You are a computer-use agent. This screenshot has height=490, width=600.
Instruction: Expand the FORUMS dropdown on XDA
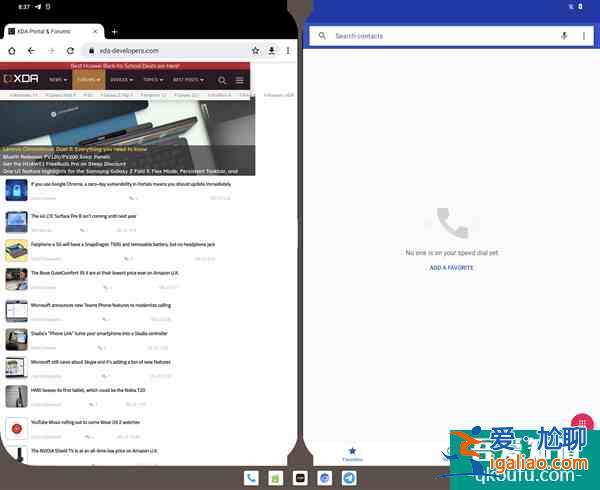click(88, 80)
